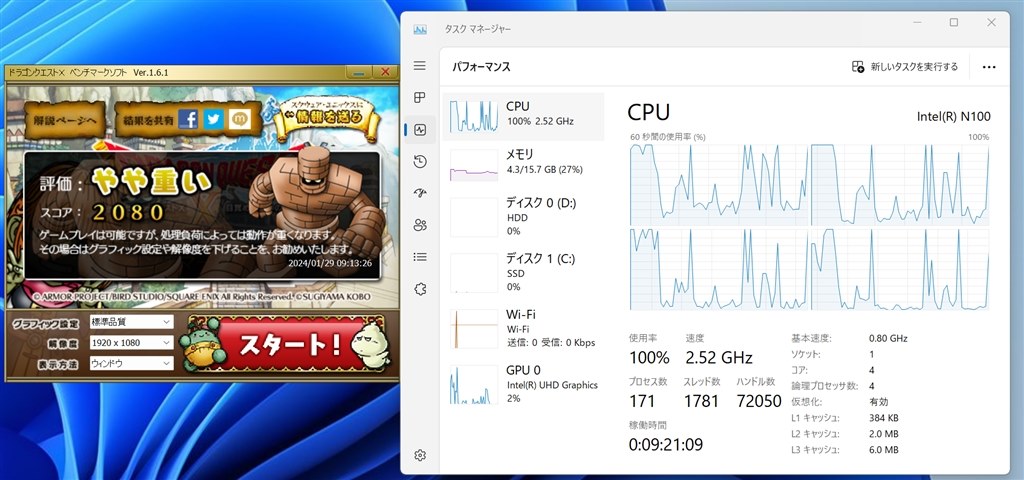The height and width of the screenshot is (480, 1024).
Task: Open グラフィック設定 dropdown showing 標準品質
Action: coord(131,321)
